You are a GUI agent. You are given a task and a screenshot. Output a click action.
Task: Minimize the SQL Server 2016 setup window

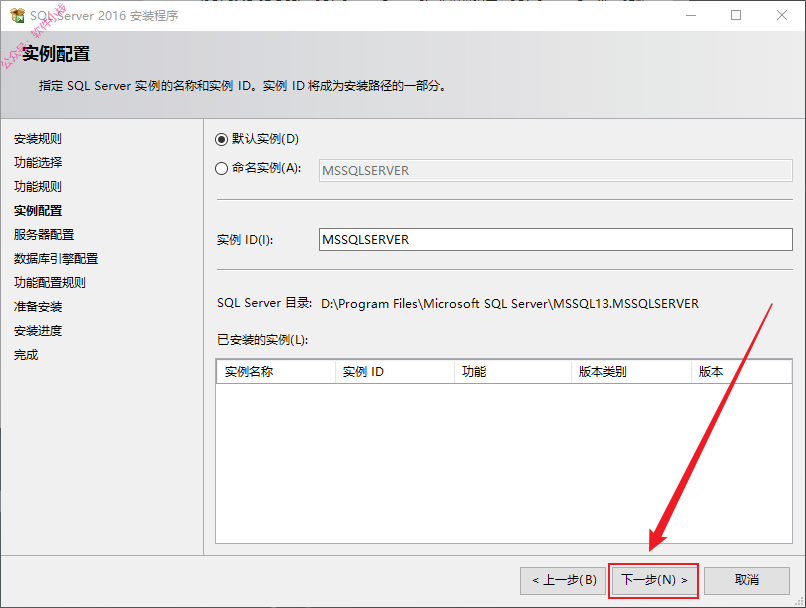pos(691,15)
